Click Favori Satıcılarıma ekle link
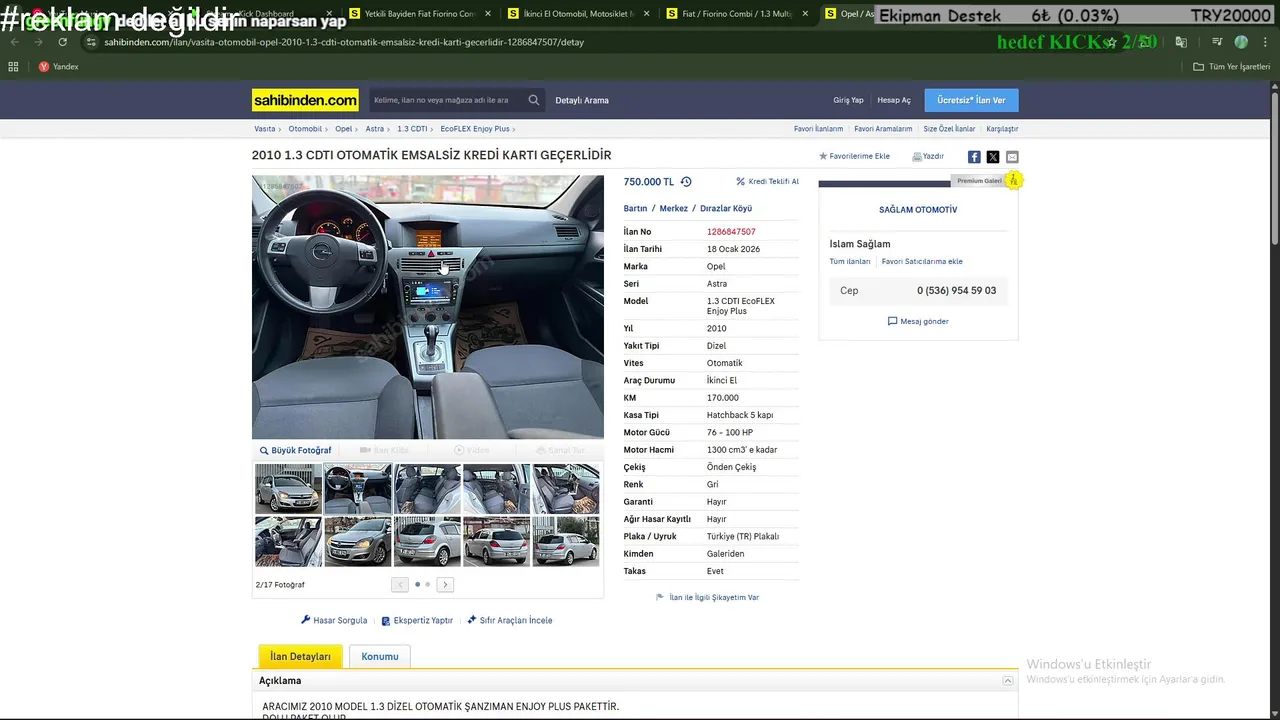1280x720 pixels. point(922,262)
